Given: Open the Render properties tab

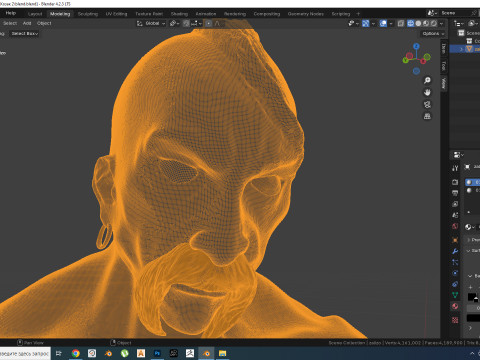Looking at the screenshot, I should click(455, 182).
